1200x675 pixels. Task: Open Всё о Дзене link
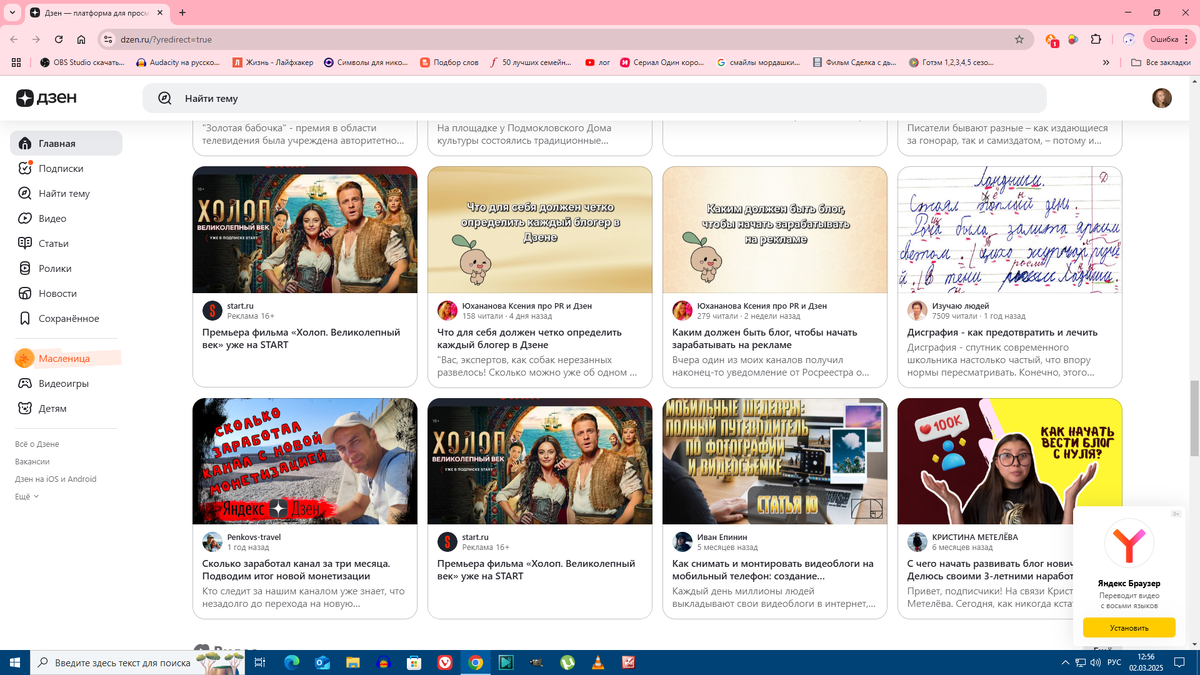pos(37,443)
